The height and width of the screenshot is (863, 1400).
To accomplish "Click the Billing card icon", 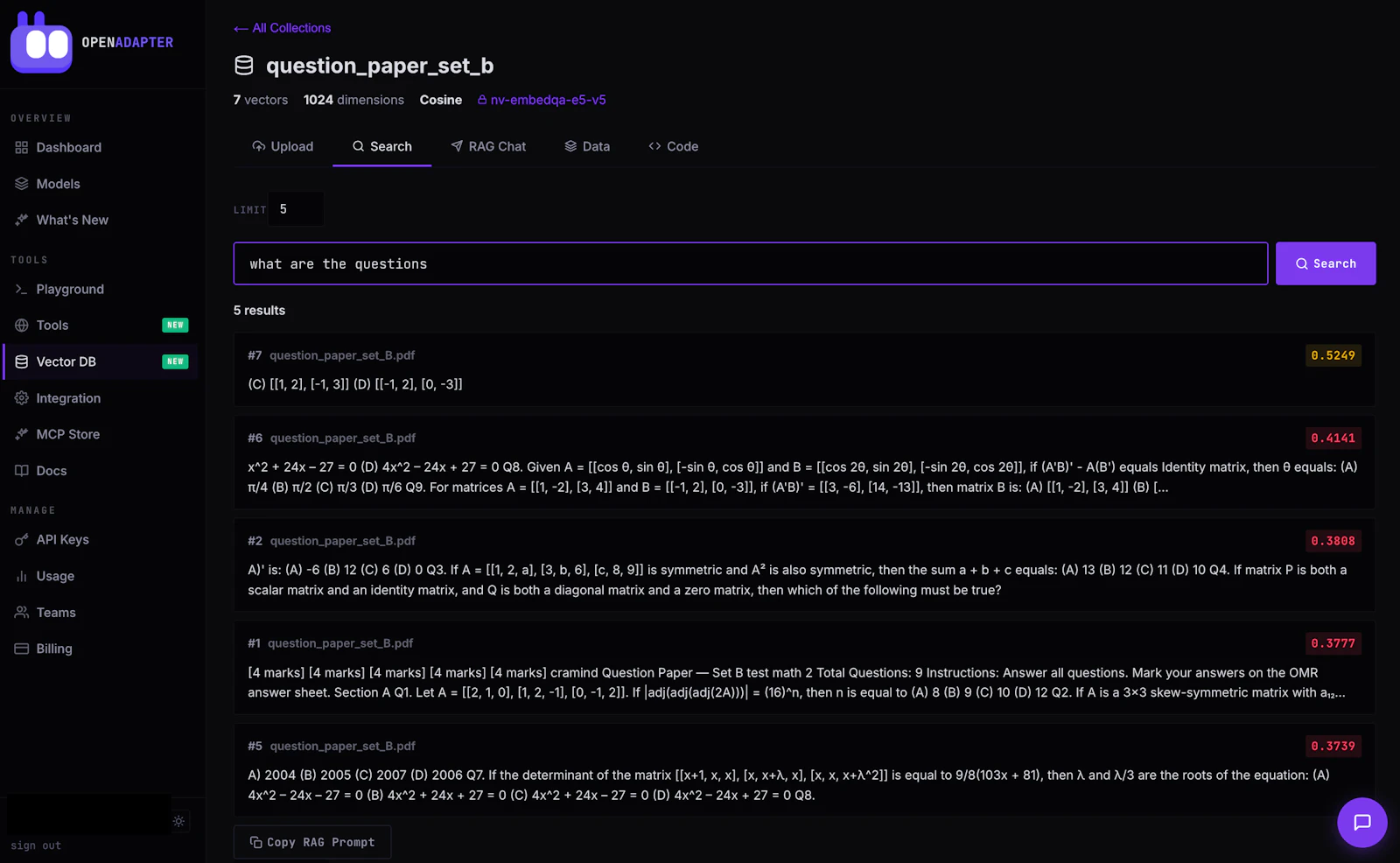I will pos(22,649).
